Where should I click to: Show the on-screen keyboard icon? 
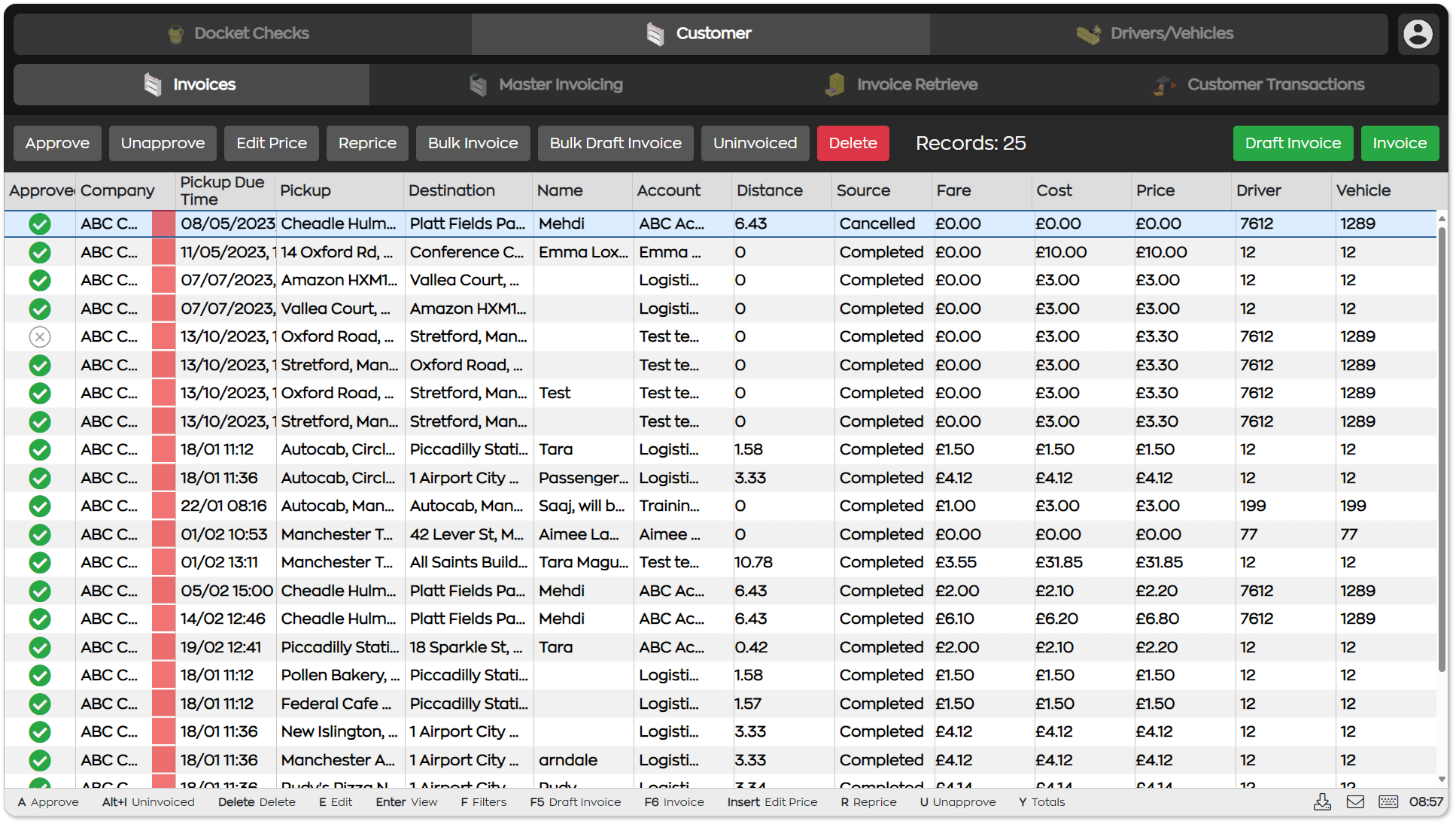click(1388, 802)
